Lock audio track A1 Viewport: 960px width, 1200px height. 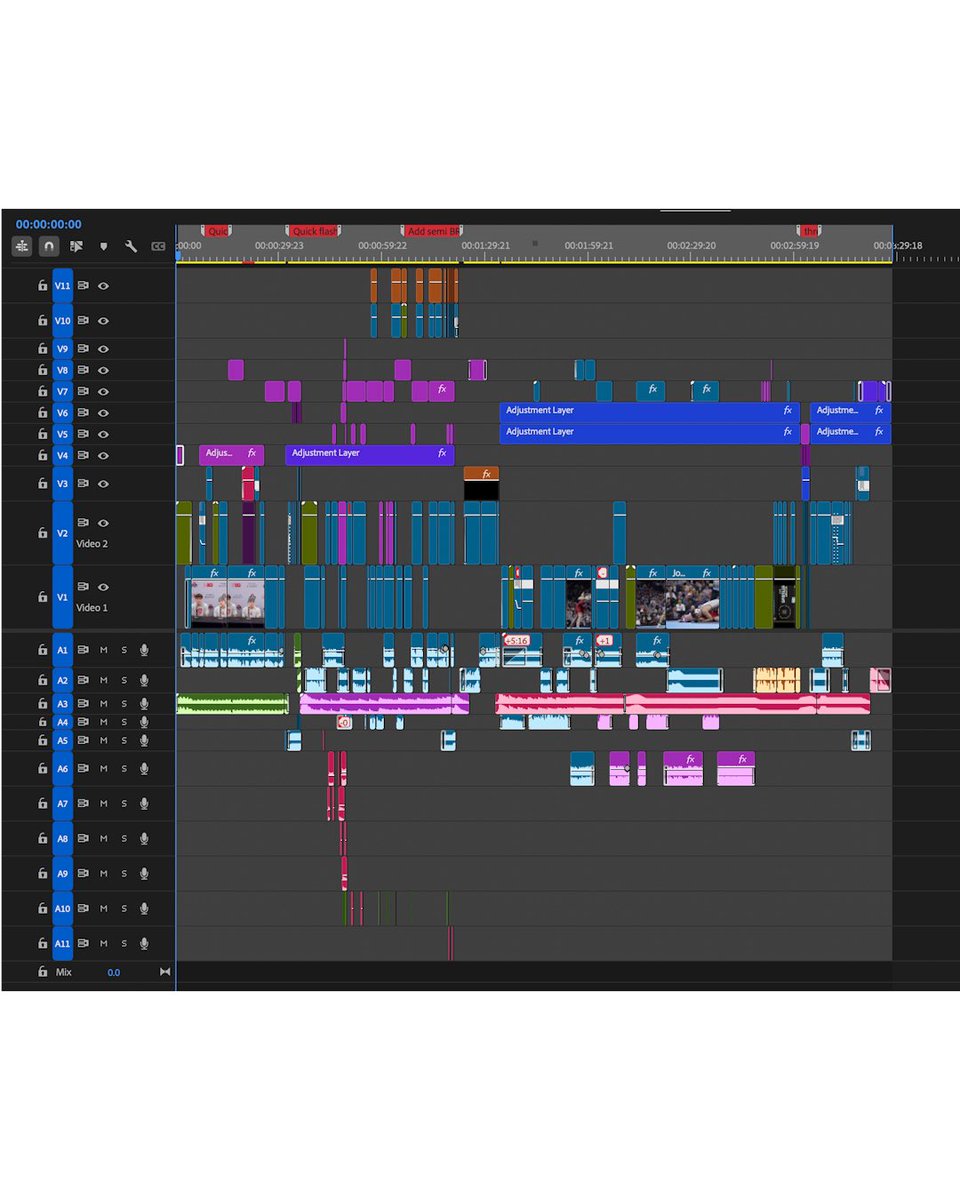click(42, 650)
